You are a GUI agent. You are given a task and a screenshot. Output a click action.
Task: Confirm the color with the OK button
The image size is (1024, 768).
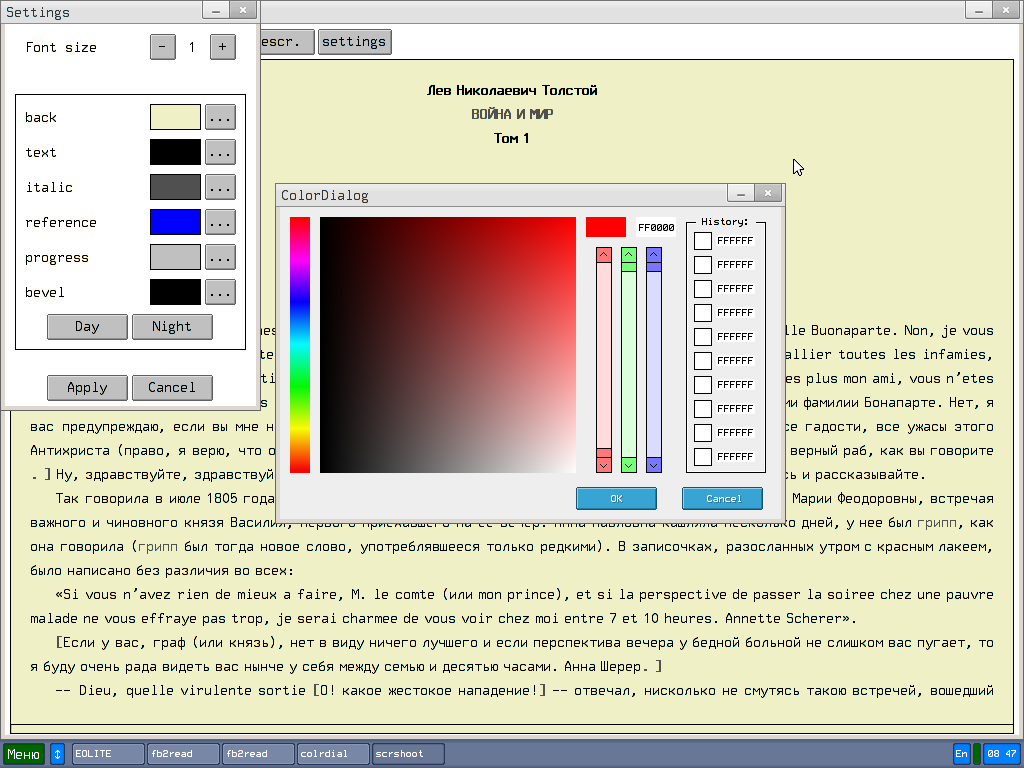click(616, 498)
